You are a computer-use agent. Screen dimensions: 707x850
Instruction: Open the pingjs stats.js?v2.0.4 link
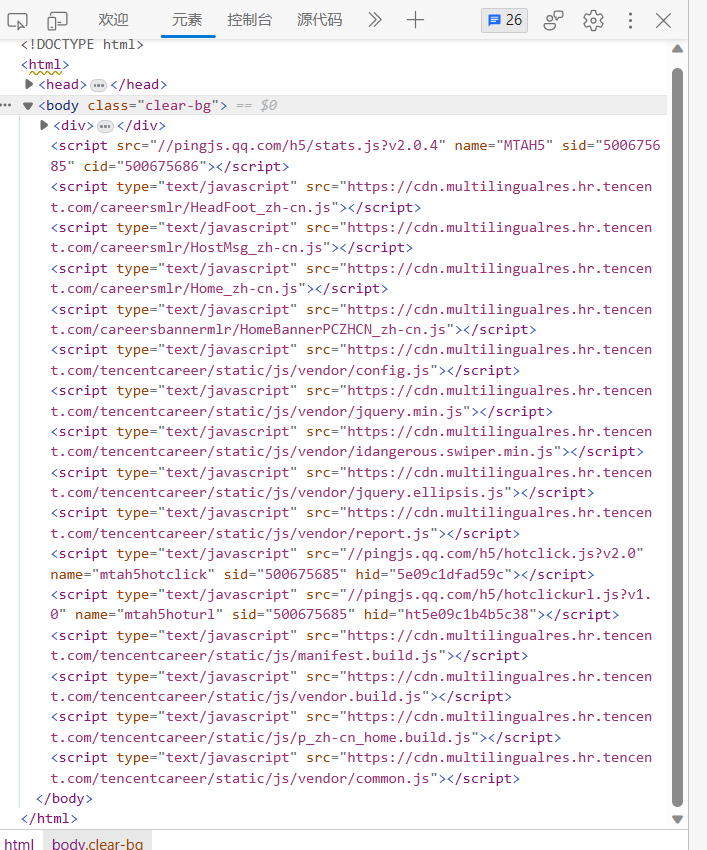[298, 145]
